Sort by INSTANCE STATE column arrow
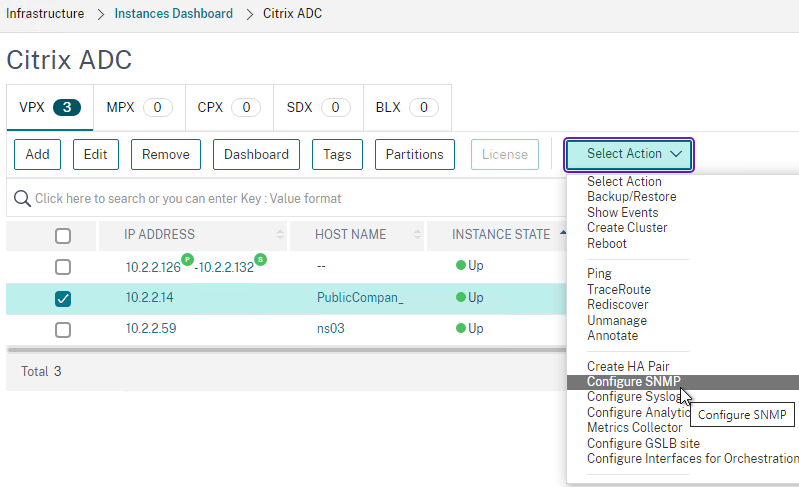Image resolution: width=799 pixels, height=487 pixels. tap(563, 233)
